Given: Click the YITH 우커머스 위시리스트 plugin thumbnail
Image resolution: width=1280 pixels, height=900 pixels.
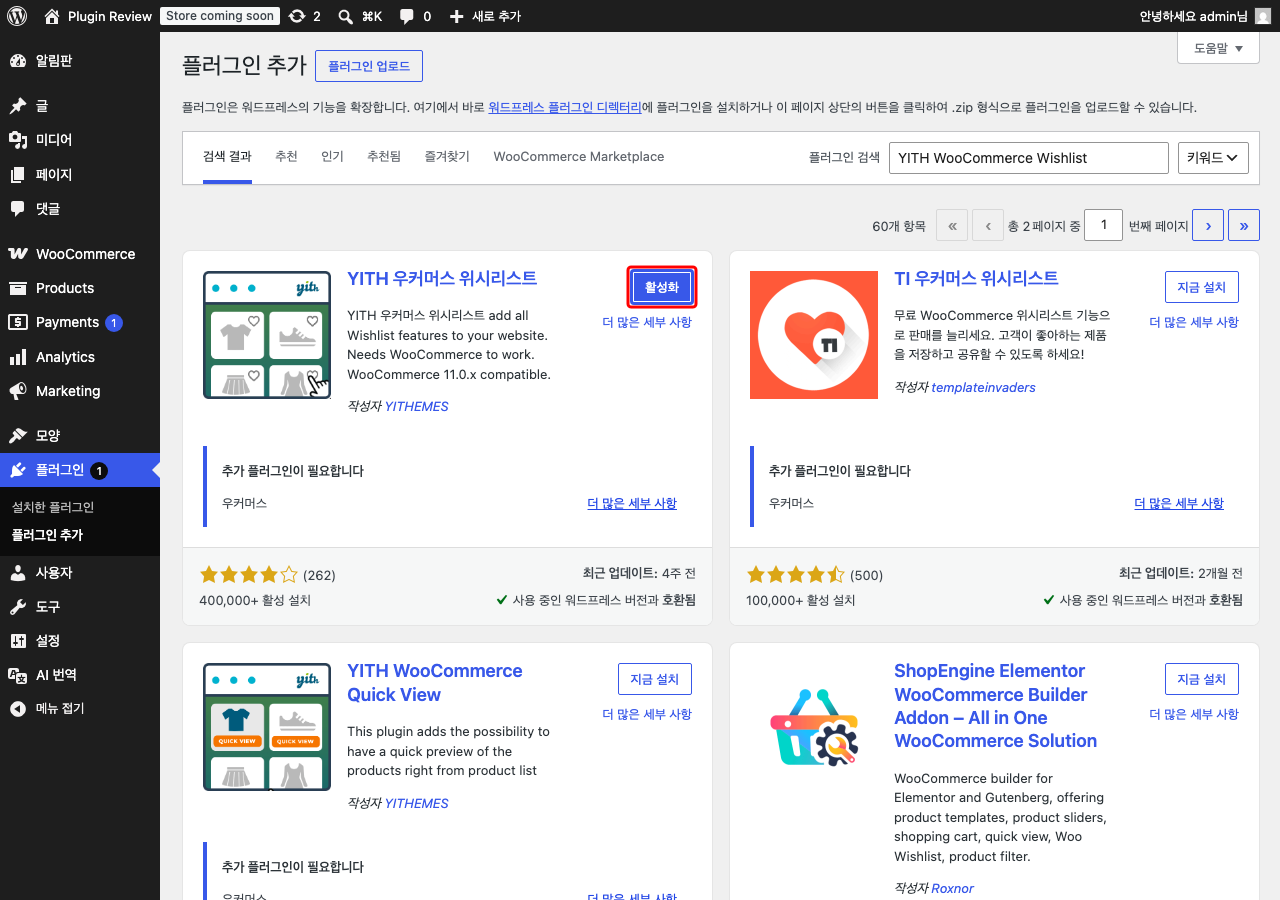Looking at the screenshot, I should point(267,335).
